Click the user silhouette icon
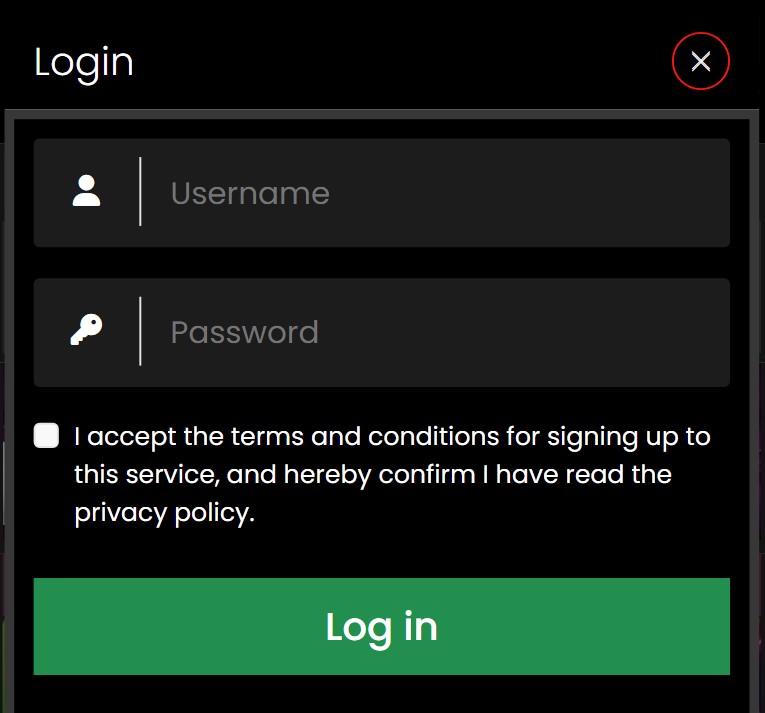The image size is (765, 713). [x=86, y=191]
